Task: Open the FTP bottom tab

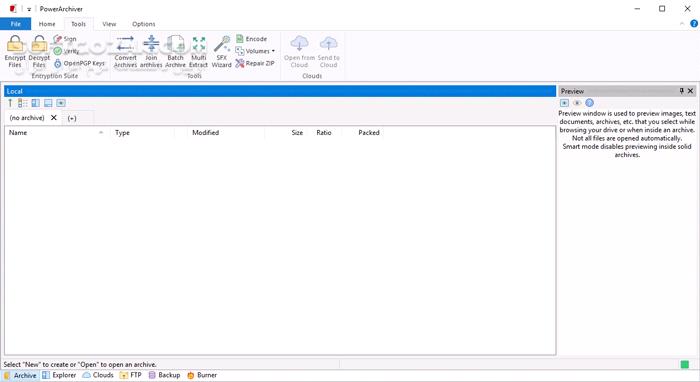Action: click(131, 375)
